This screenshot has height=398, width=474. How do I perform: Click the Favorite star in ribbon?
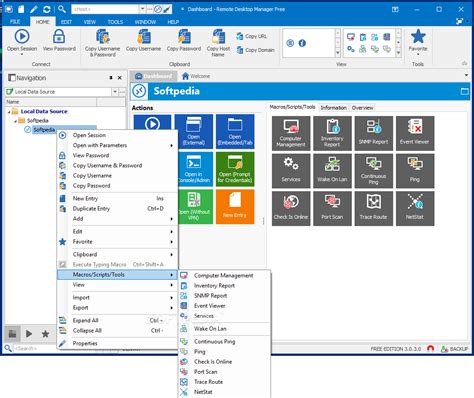(x=418, y=37)
